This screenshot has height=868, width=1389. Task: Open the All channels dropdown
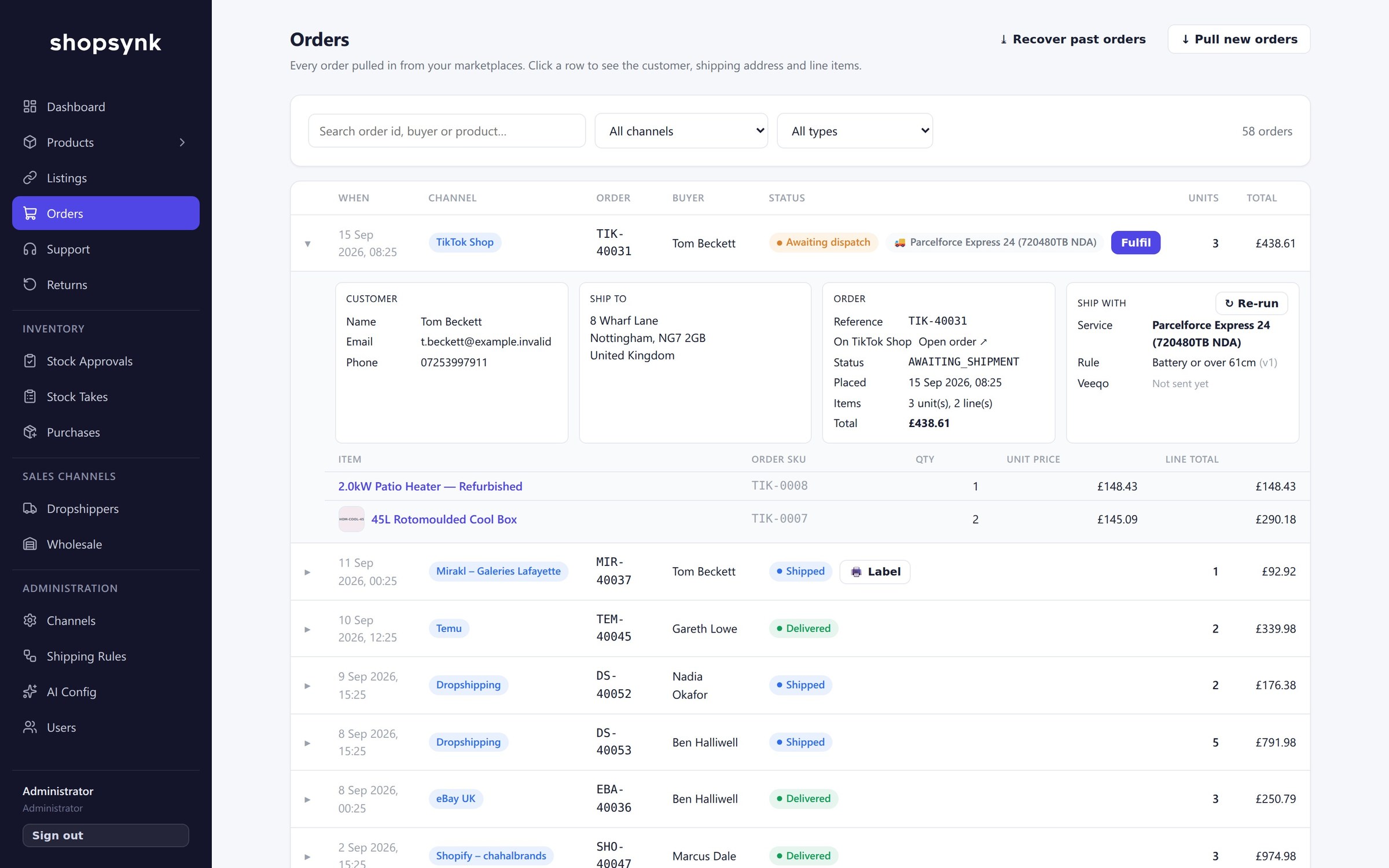point(681,131)
